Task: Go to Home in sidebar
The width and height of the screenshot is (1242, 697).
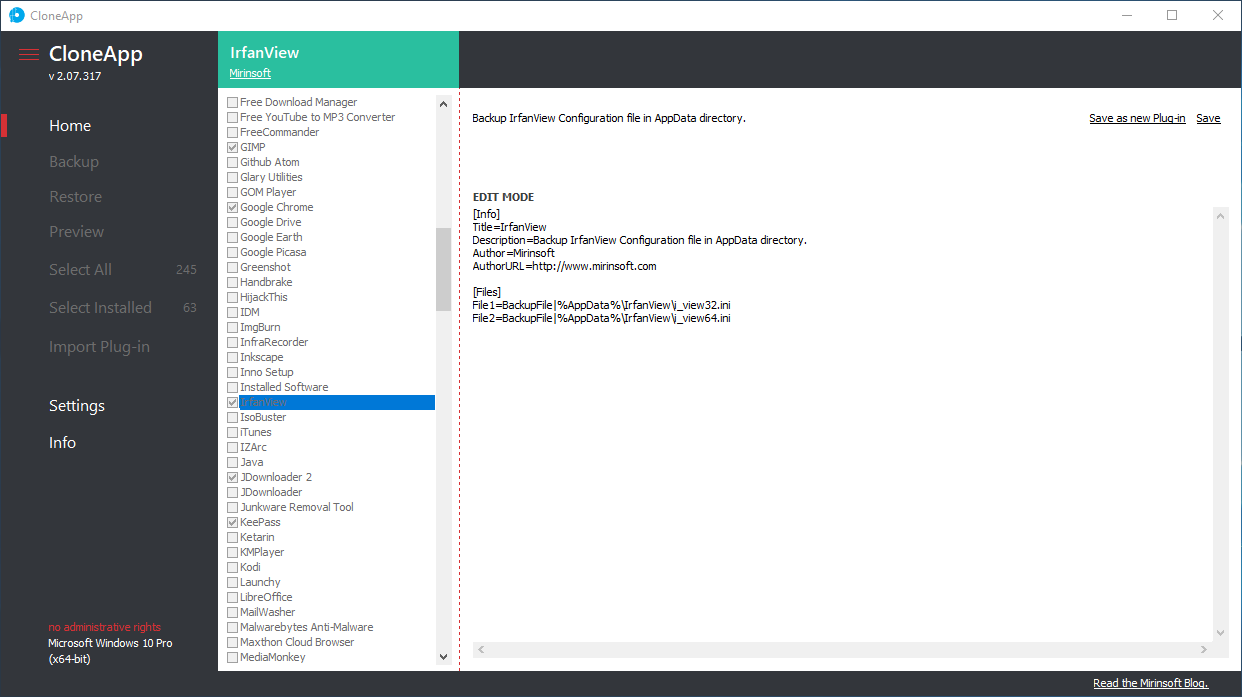Action: [70, 126]
